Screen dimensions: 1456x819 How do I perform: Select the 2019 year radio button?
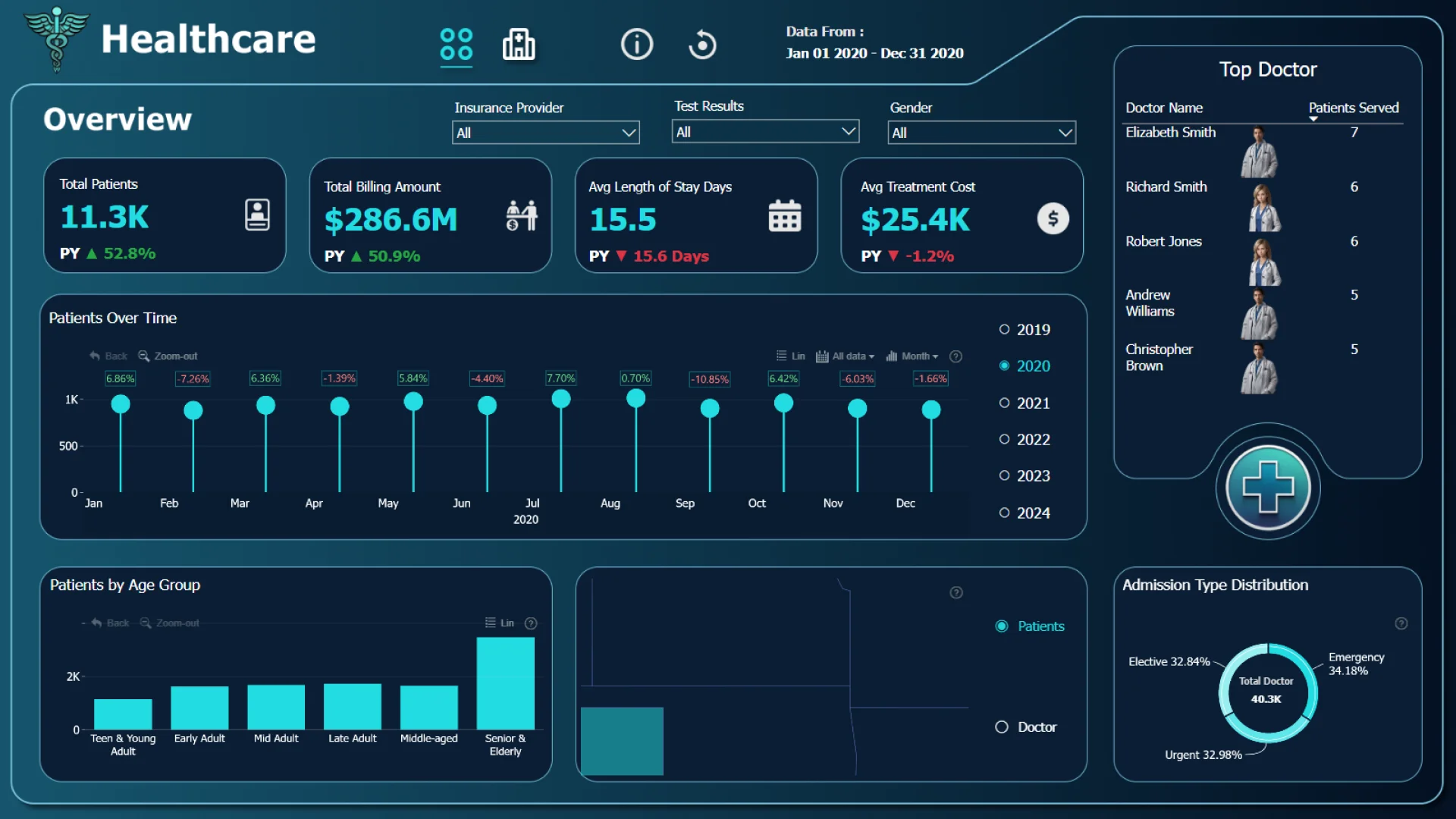pos(1005,330)
